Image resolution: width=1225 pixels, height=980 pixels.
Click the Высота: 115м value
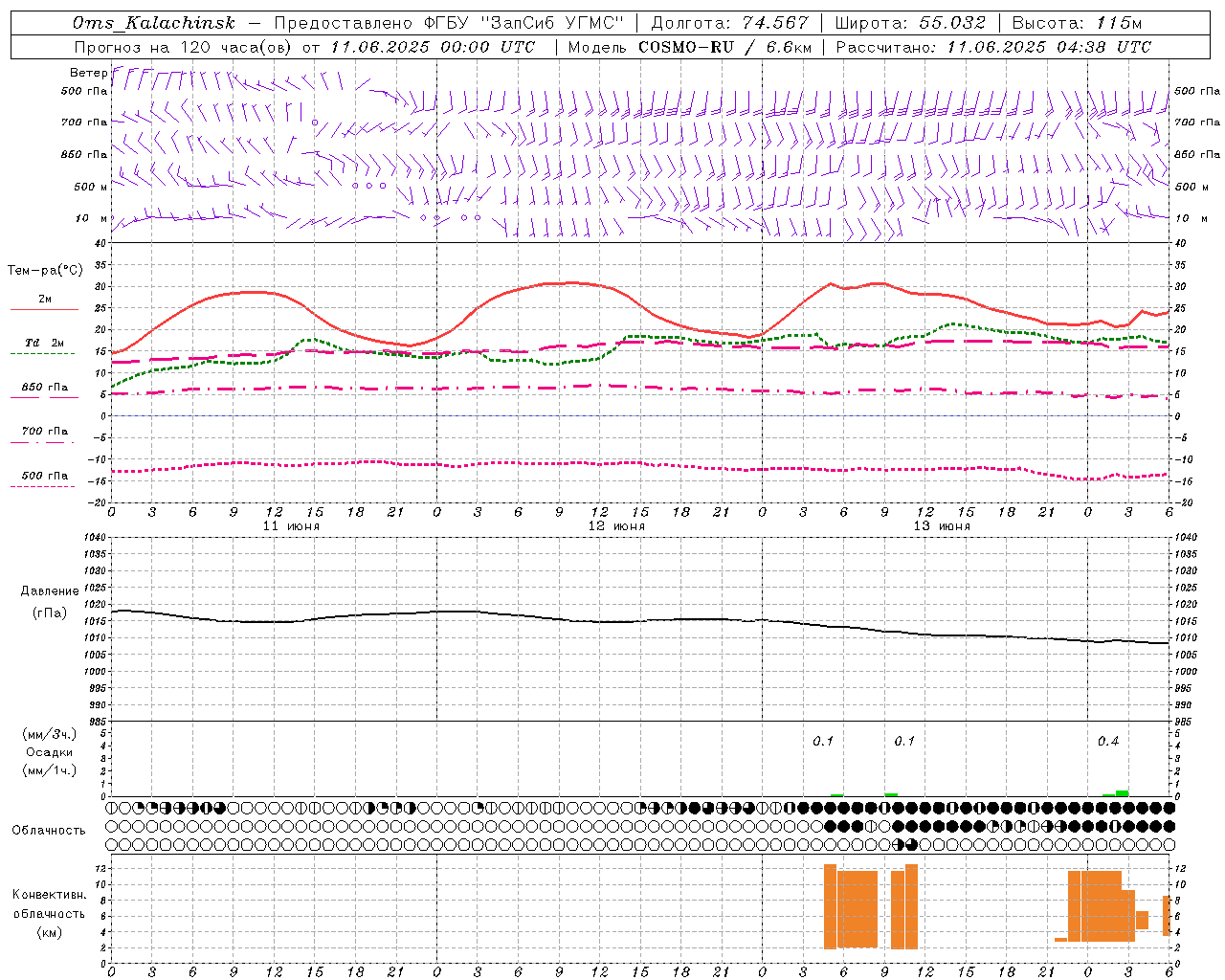(x=1077, y=23)
